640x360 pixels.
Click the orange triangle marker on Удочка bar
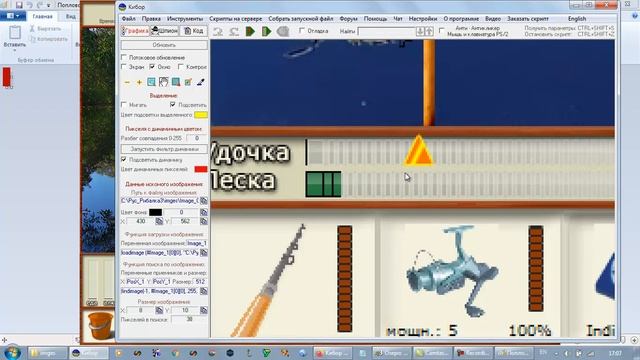pyautogui.click(x=418, y=151)
